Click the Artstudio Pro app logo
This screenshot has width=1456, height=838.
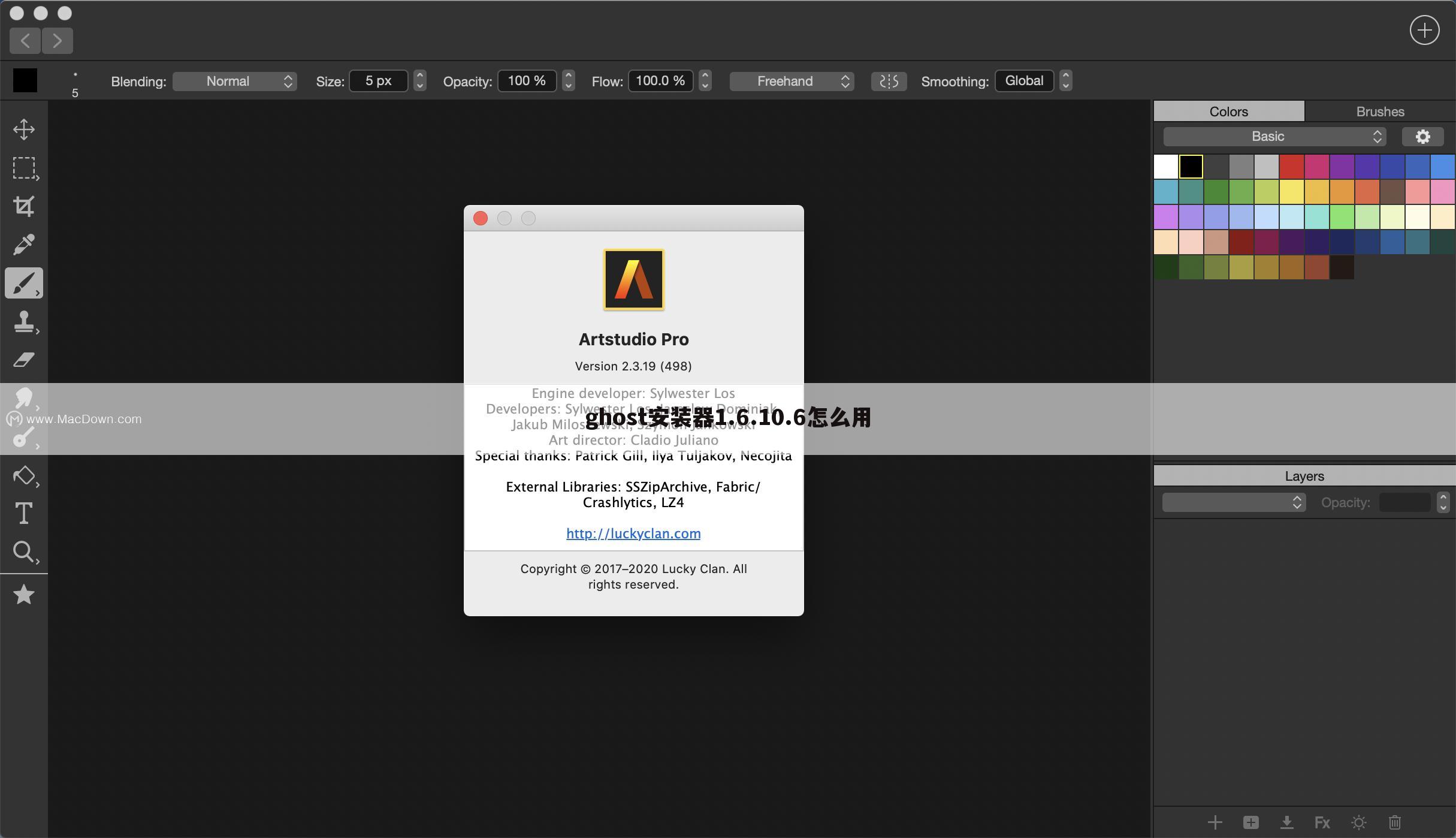point(633,280)
